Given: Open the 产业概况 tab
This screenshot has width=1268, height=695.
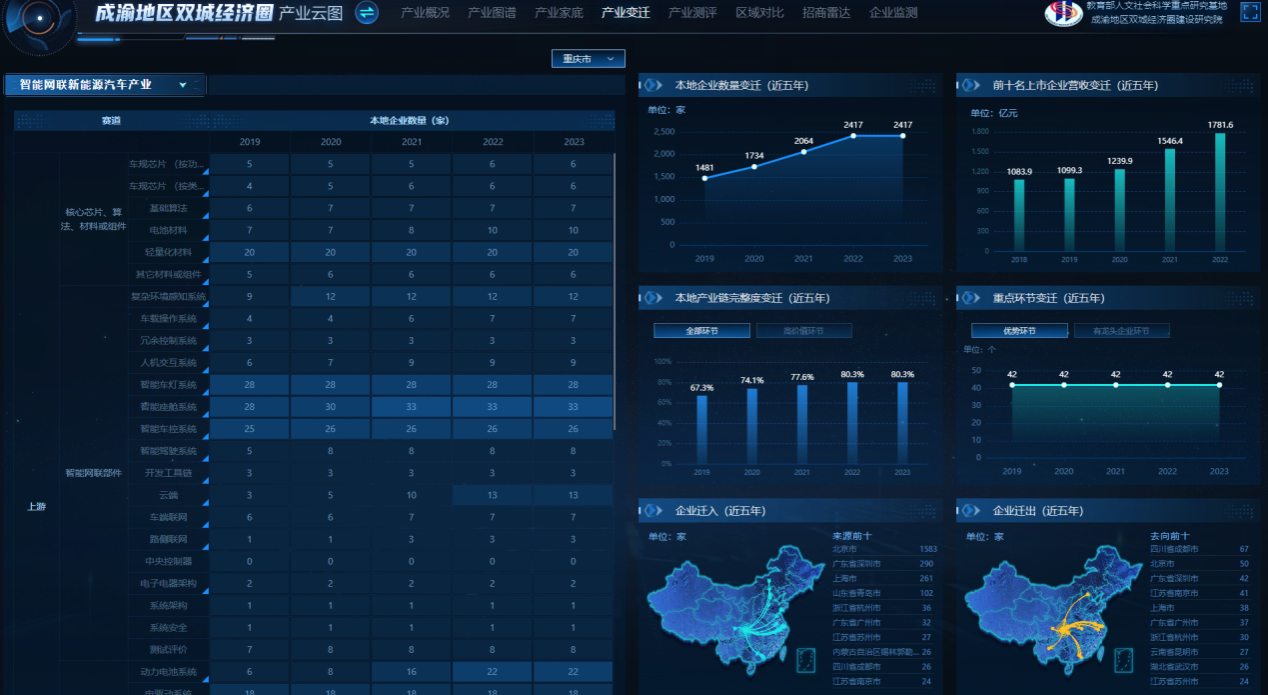Looking at the screenshot, I should point(425,13).
